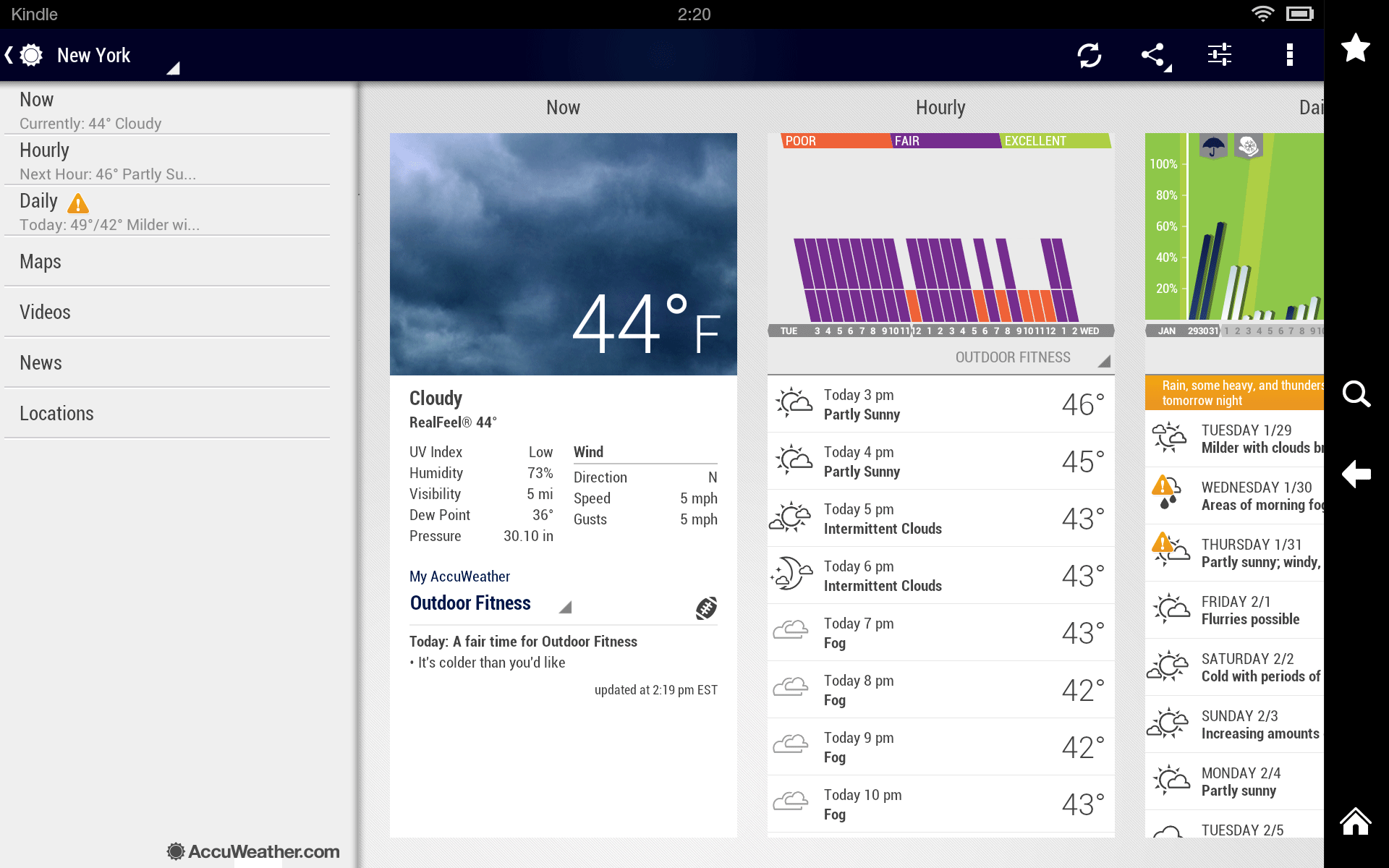Open the orange rain and thunderstorm alert banner
This screenshot has height=868, width=1389.
(x=1234, y=392)
